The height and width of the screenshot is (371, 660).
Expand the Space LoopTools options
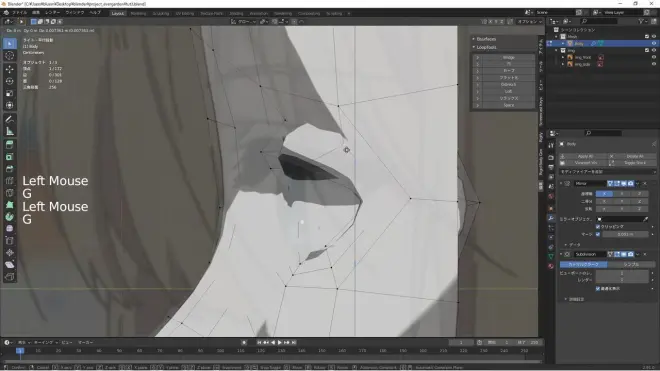click(477, 105)
